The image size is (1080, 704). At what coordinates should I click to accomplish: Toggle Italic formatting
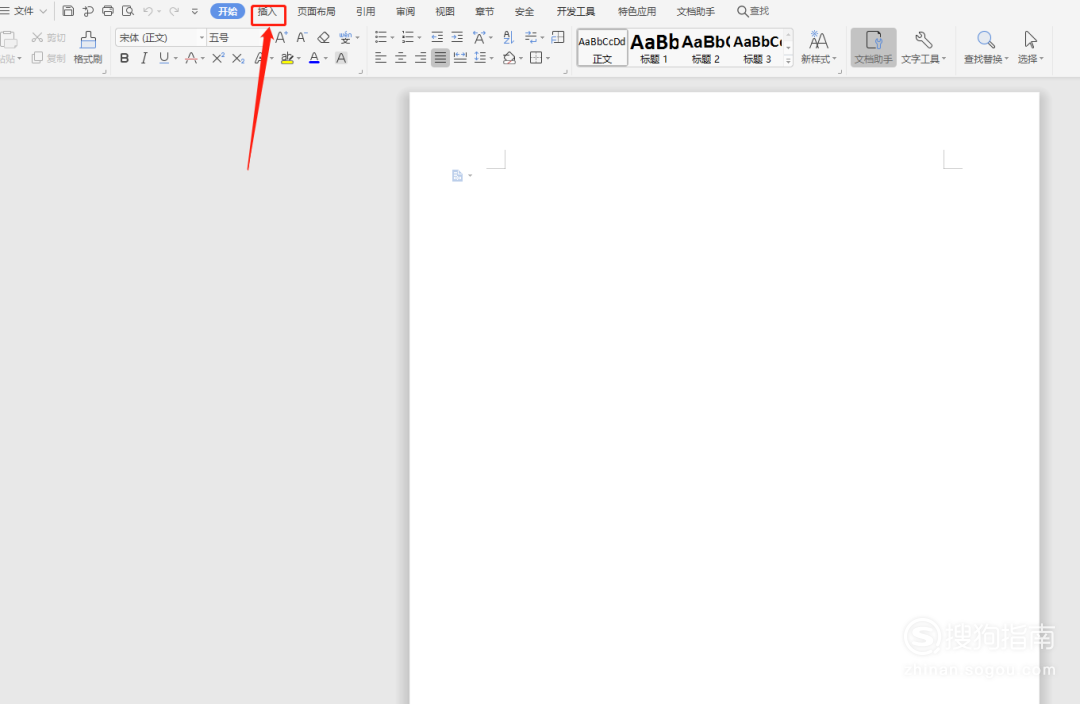click(x=144, y=59)
